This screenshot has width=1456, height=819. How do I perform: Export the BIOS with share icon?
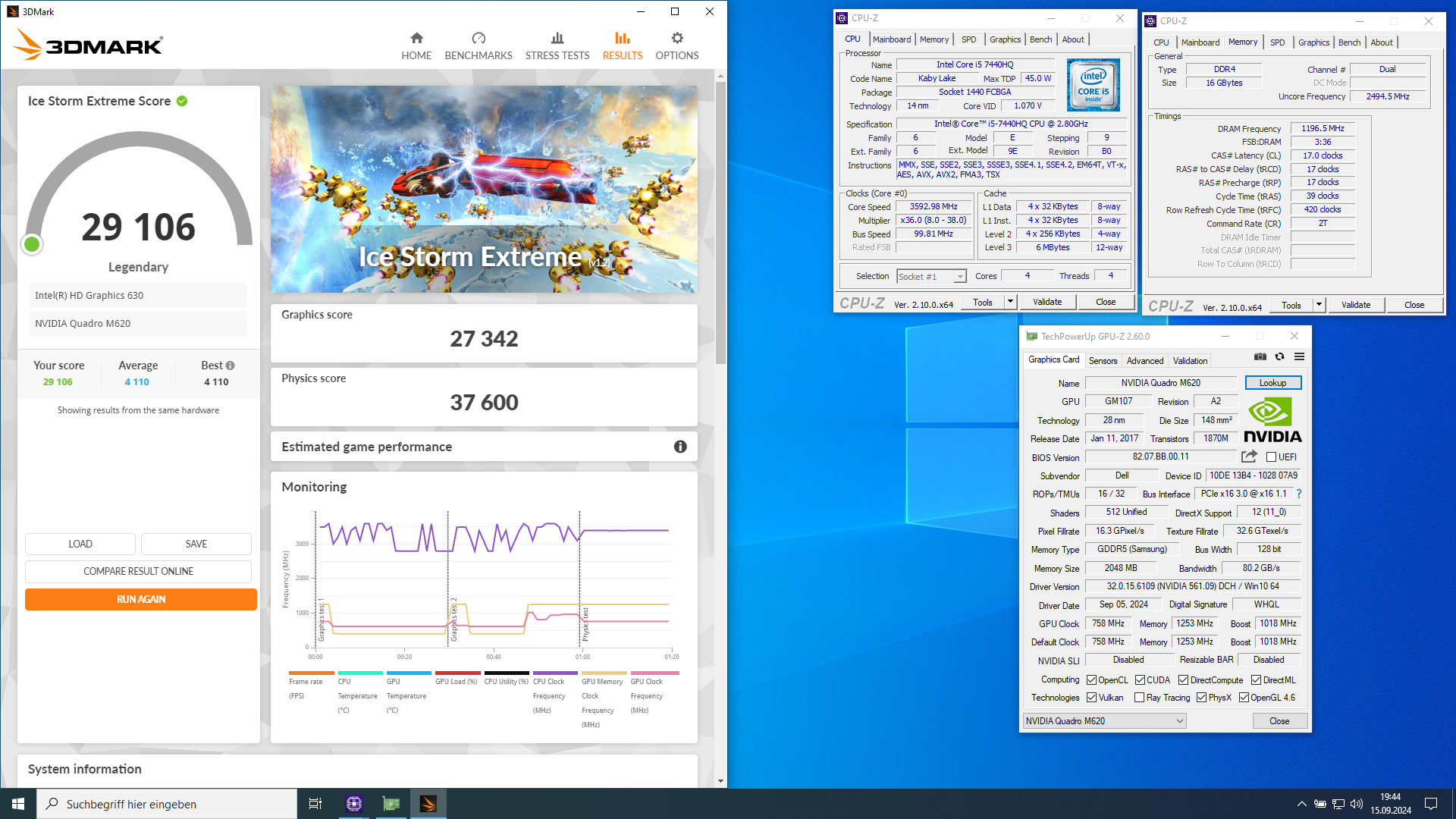(x=1249, y=457)
